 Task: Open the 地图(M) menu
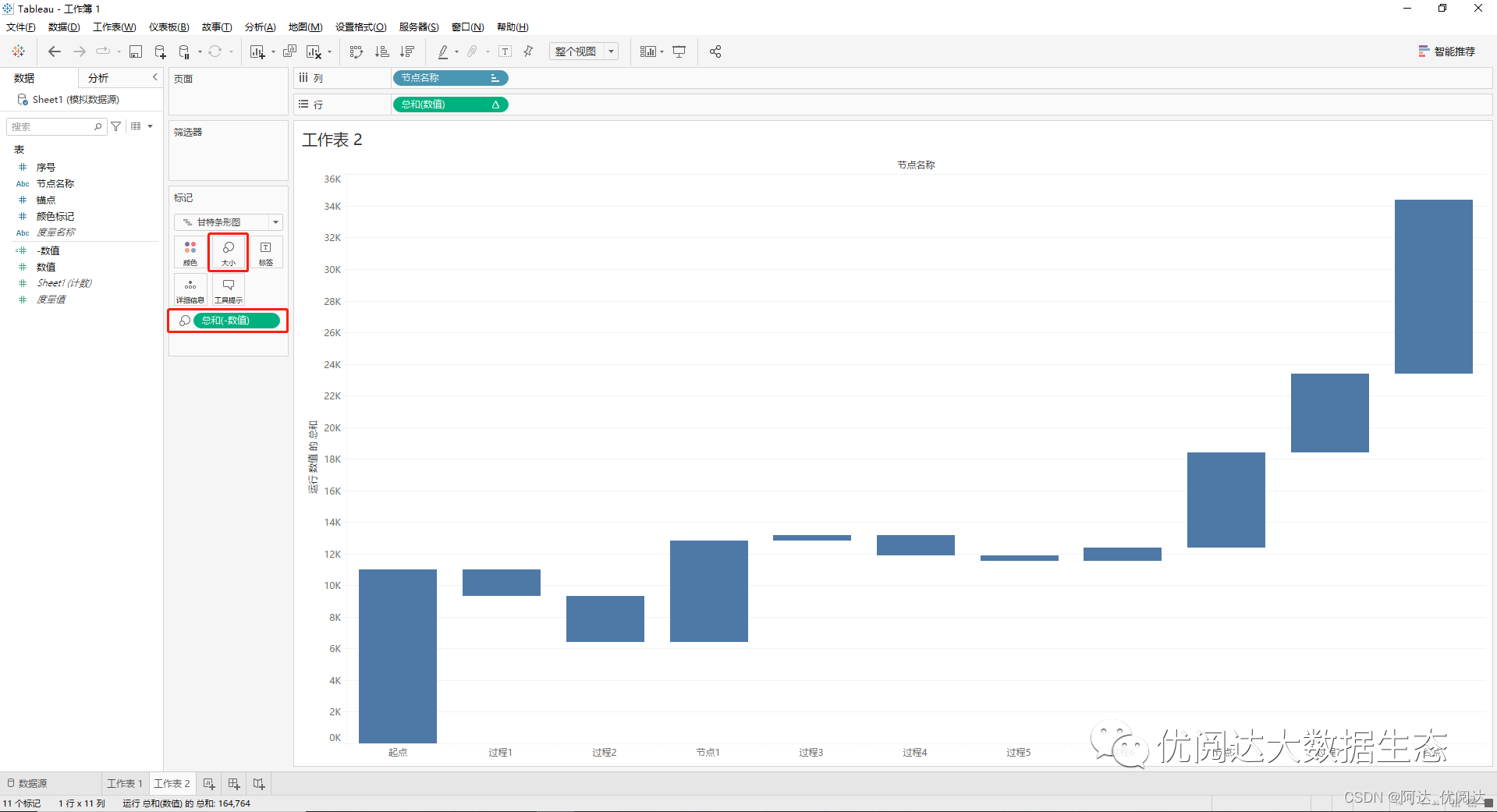(x=305, y=27)
